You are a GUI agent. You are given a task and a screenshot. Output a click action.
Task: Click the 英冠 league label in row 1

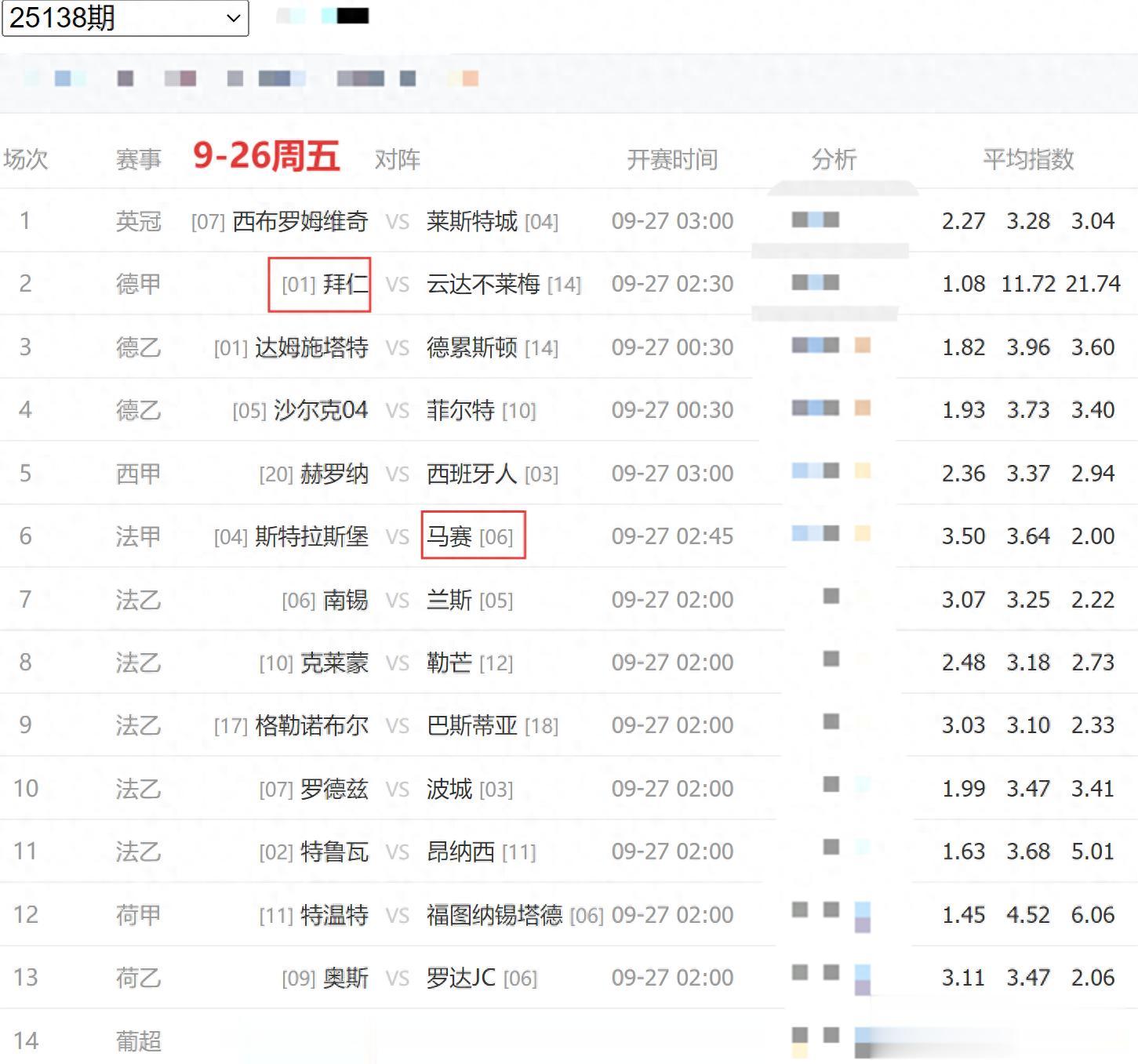click(138, 222)
